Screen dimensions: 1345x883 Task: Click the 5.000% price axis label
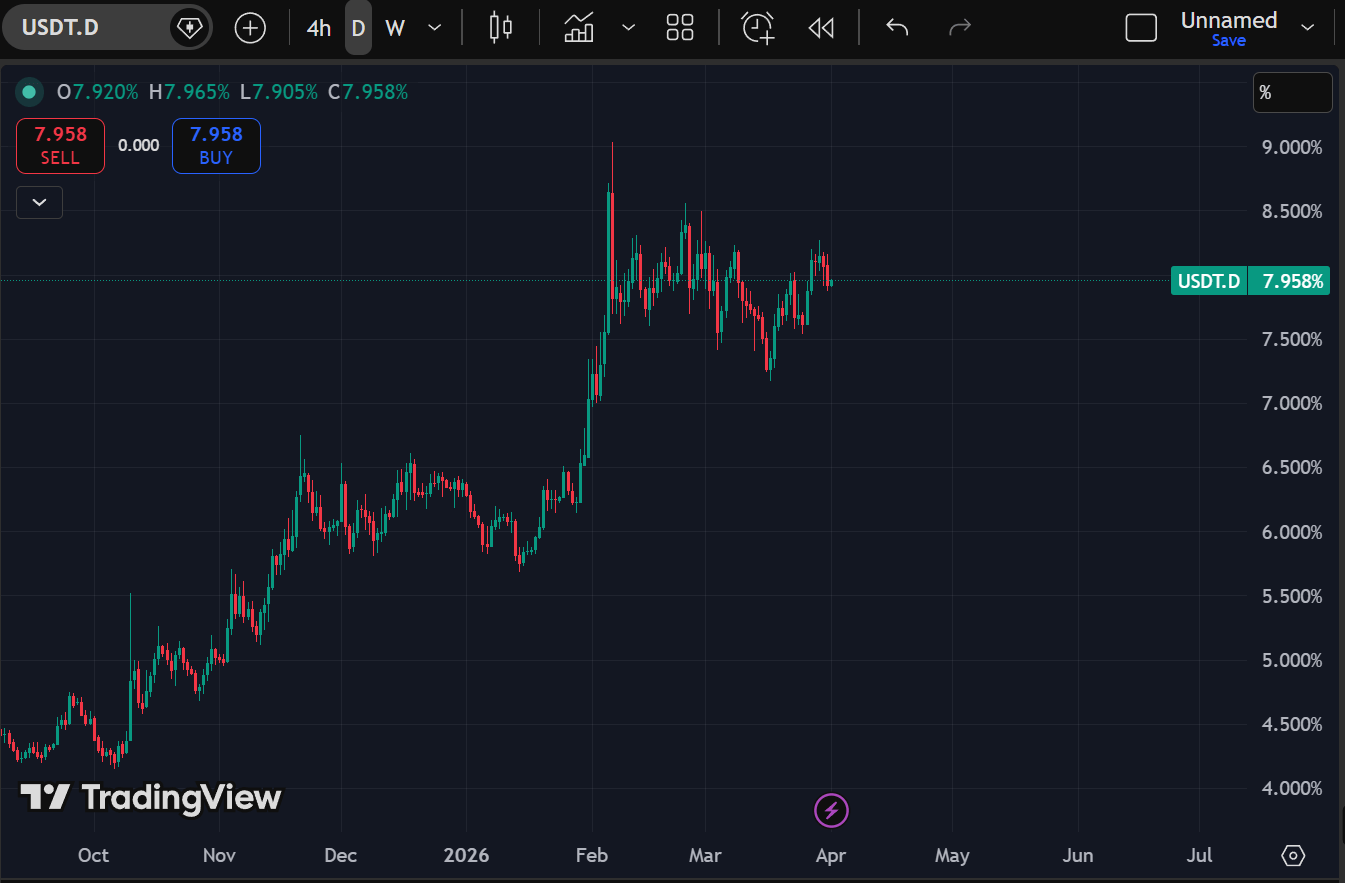[1290, 660]
